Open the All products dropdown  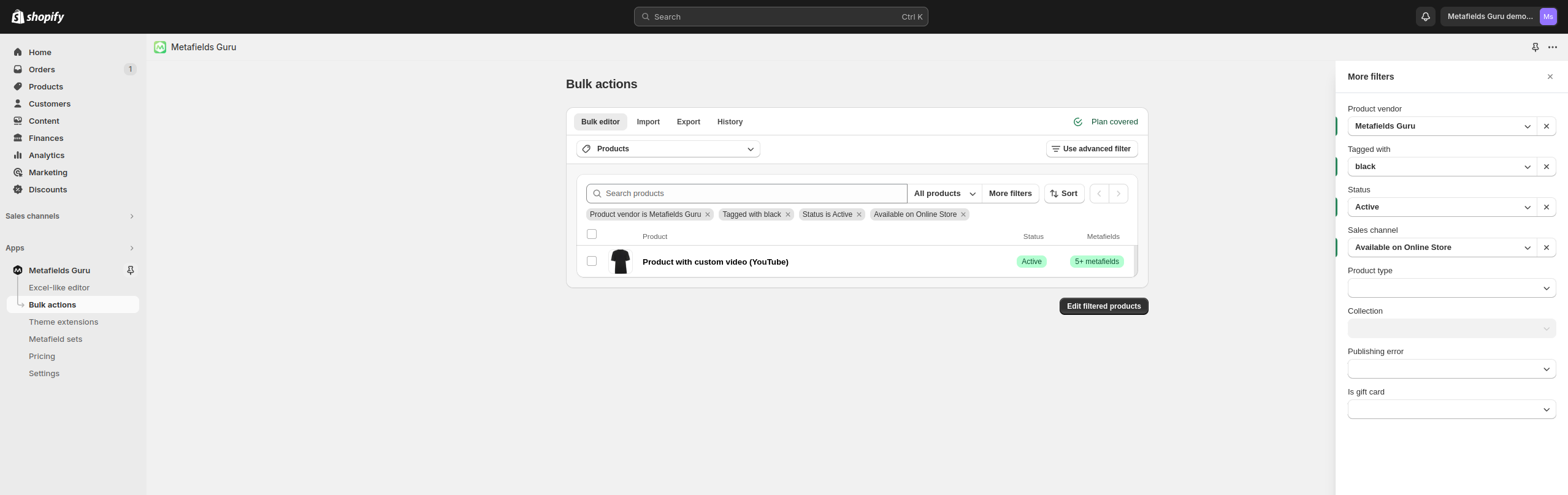pos(944,194)
